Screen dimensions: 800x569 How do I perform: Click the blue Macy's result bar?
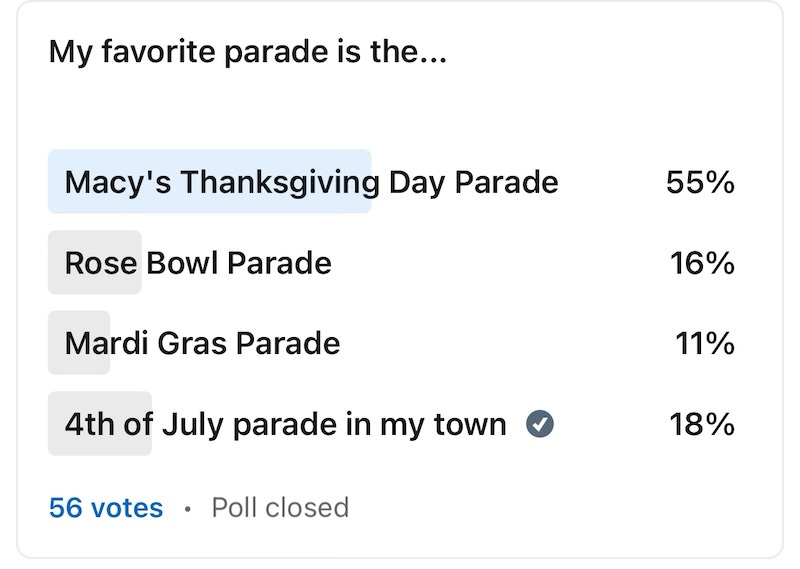(x=210, y=181)
